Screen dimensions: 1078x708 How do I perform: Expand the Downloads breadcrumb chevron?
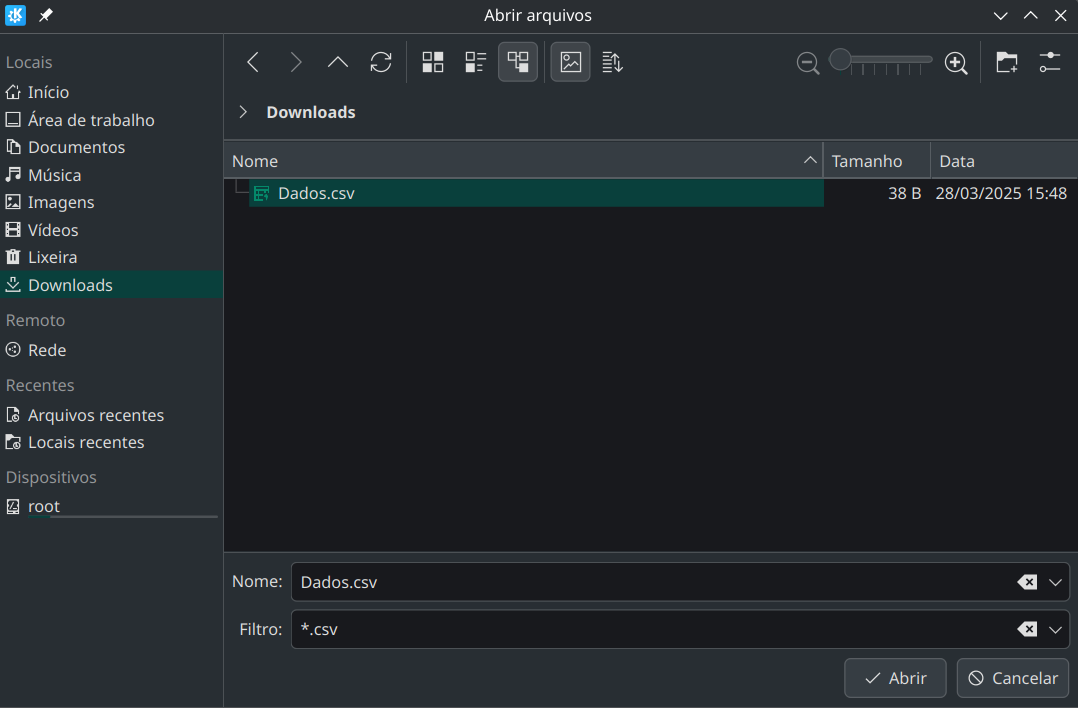click(243, 112)
